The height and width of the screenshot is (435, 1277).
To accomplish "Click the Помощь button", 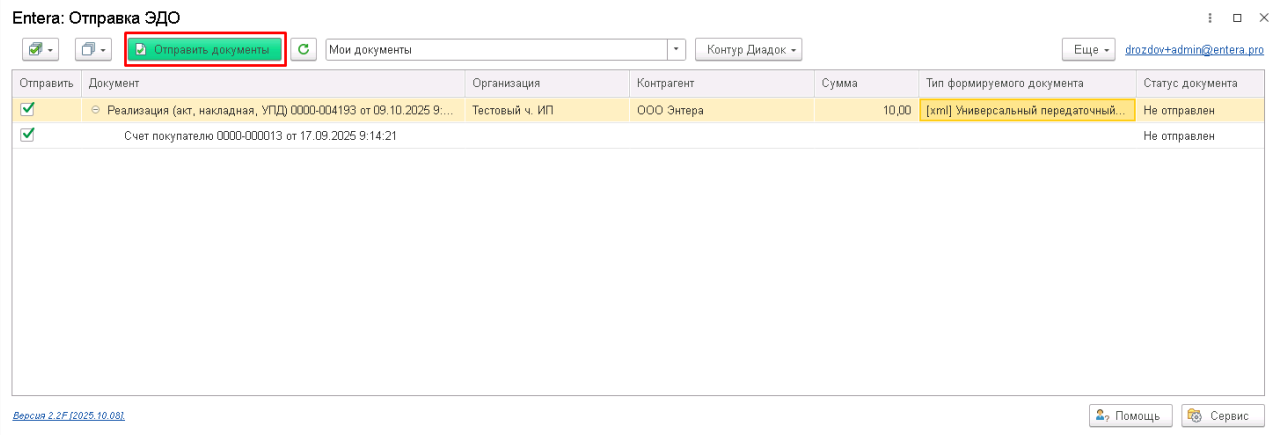I will (1129, 415).
